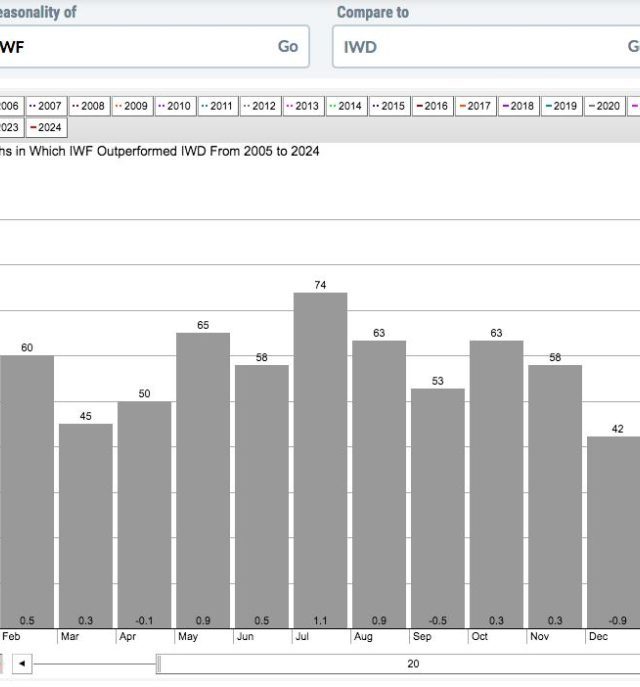Toggle the 2018 year legend button

click(x=519, y=106)
